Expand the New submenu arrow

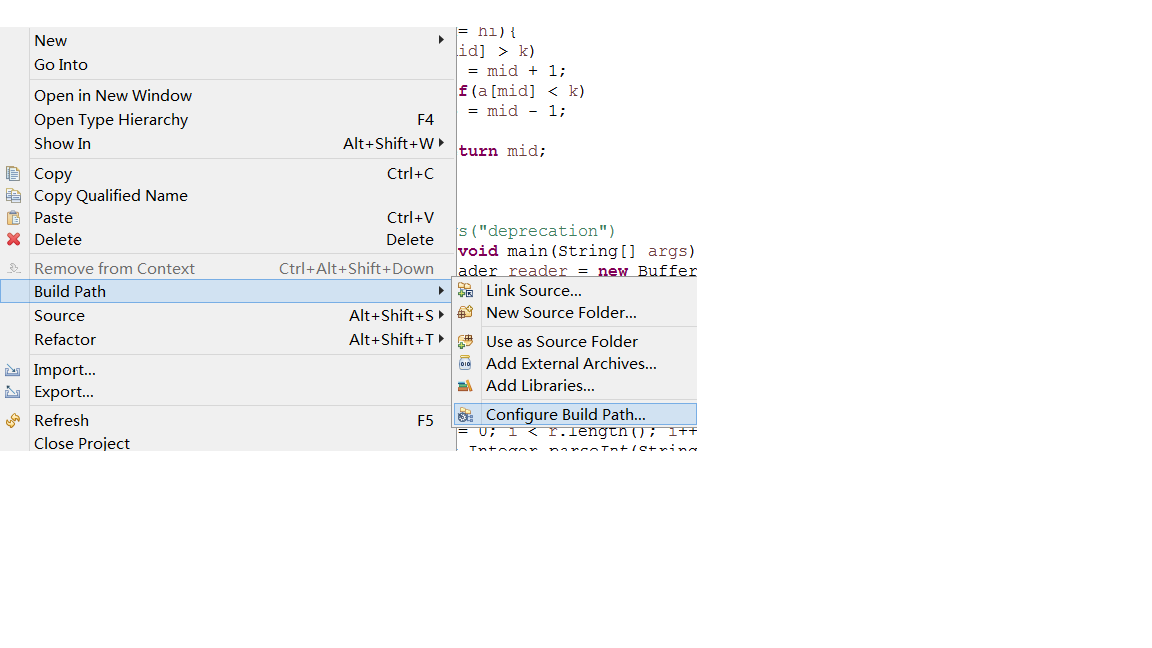tap(441, 40)
